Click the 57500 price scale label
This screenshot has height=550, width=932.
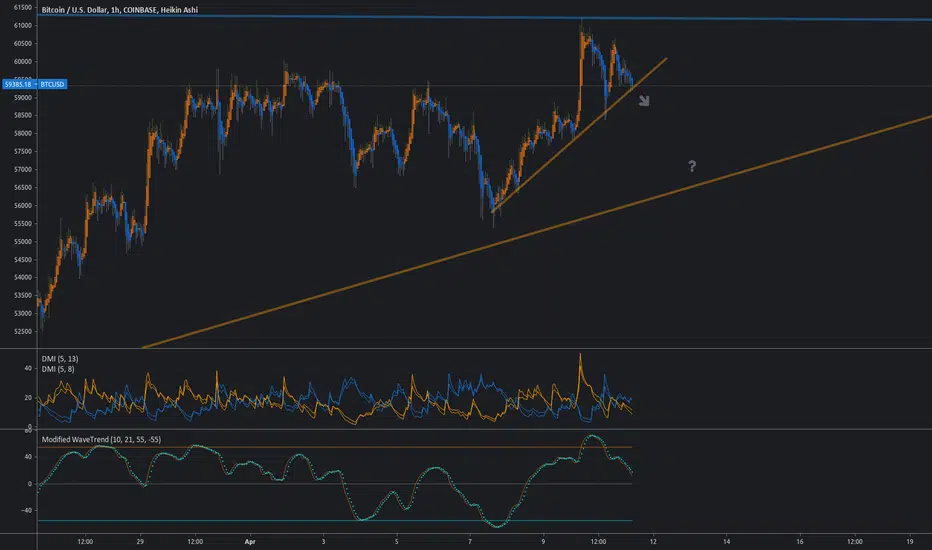[23, 152]
